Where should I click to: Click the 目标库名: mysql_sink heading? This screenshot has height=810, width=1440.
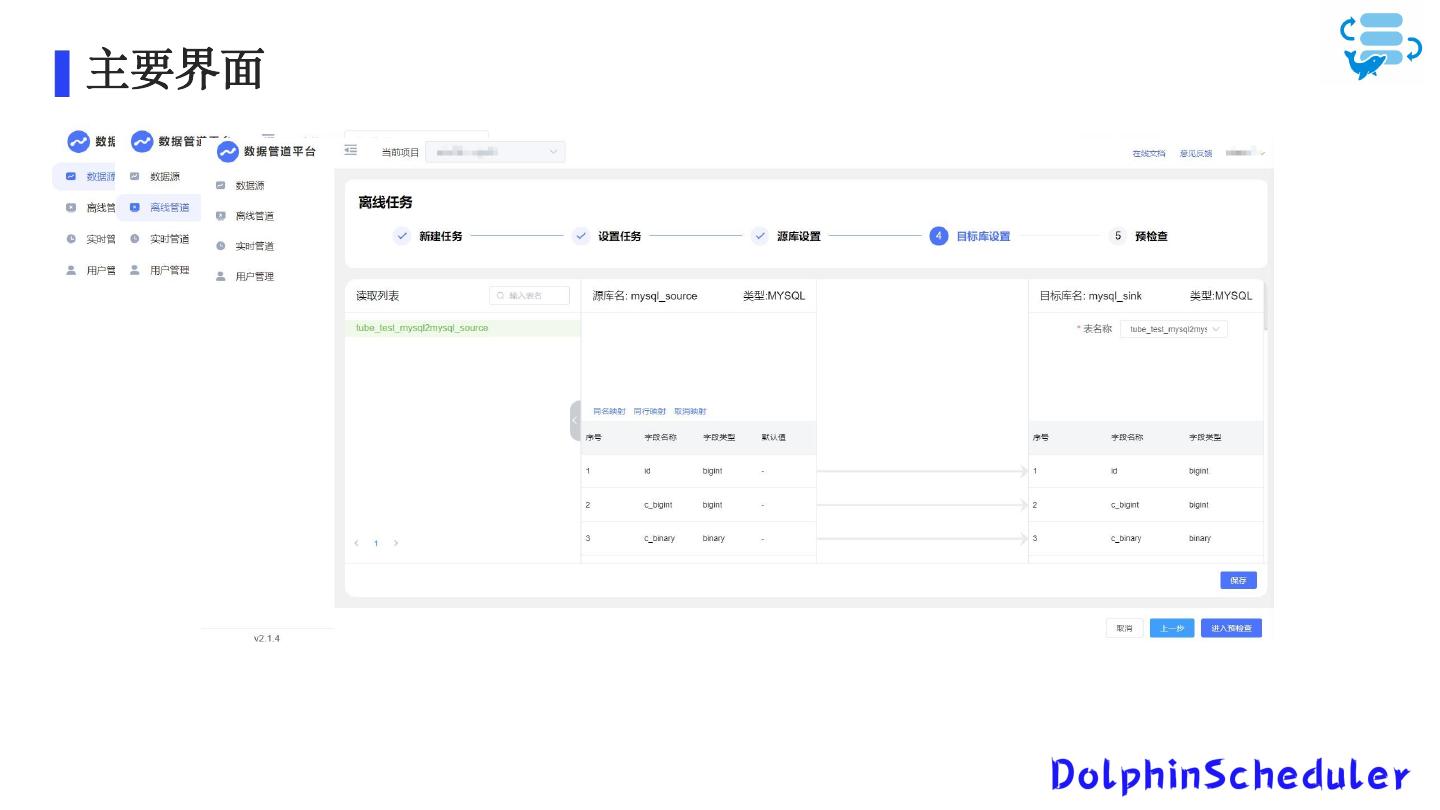pos(1091,296)
